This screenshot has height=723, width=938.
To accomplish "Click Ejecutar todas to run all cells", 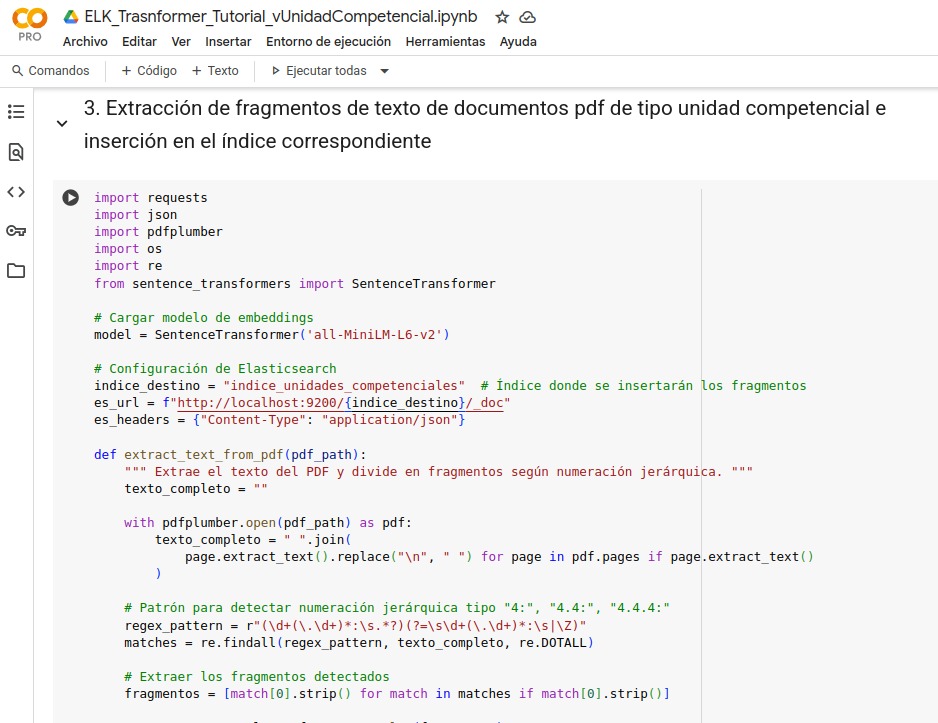I will click(319, 71).
